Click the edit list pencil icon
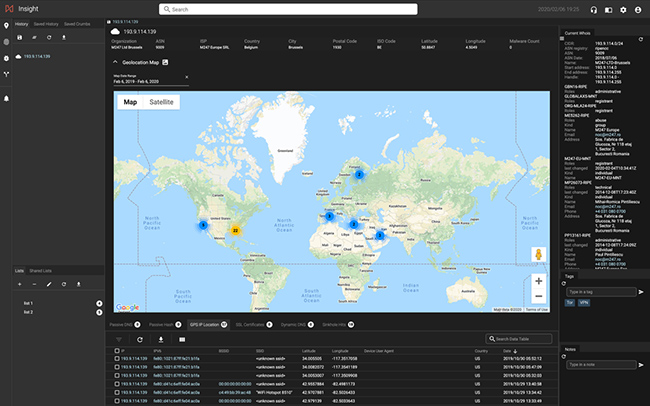Image resolution: width=650 pixels, height=406 pixels. 49,285
